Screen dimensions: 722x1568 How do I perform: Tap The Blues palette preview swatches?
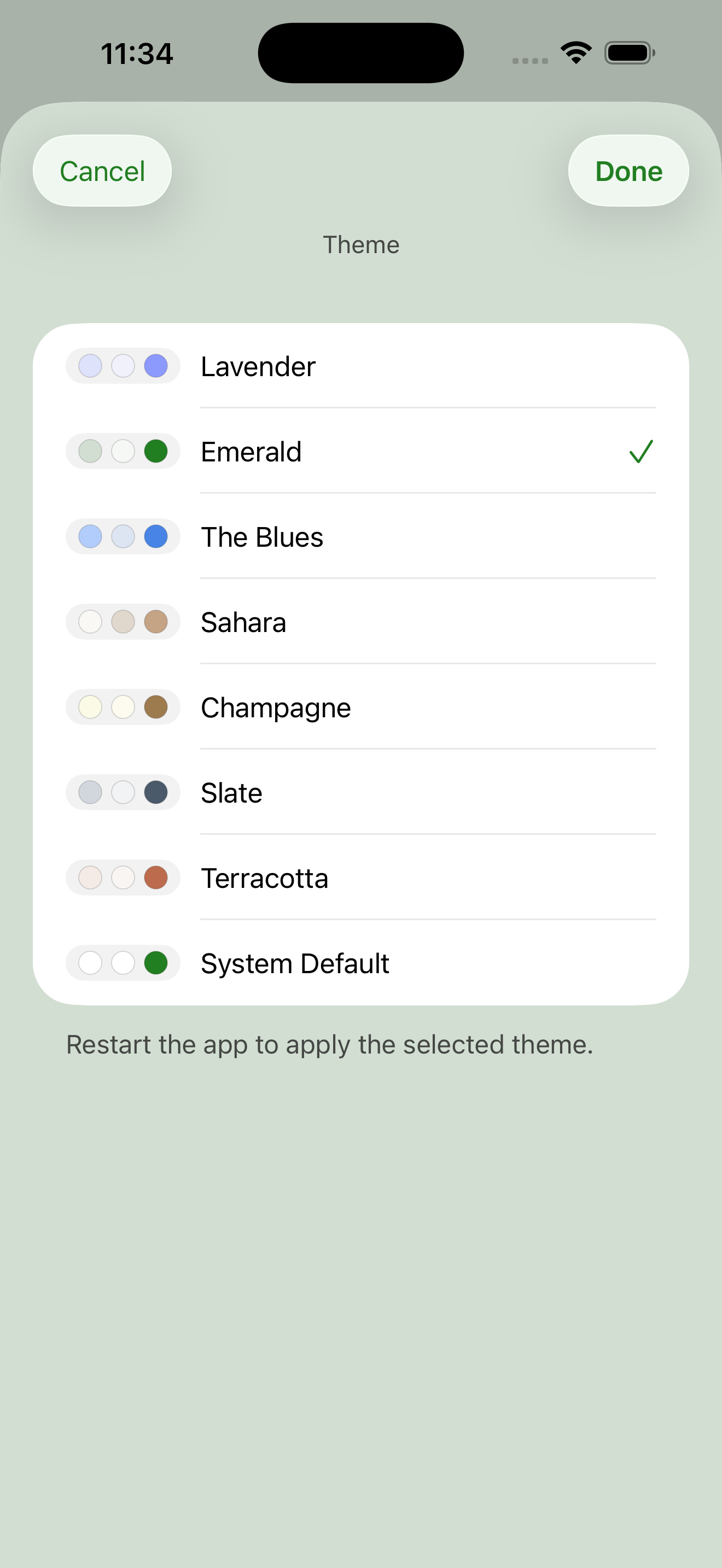point(123,536)
